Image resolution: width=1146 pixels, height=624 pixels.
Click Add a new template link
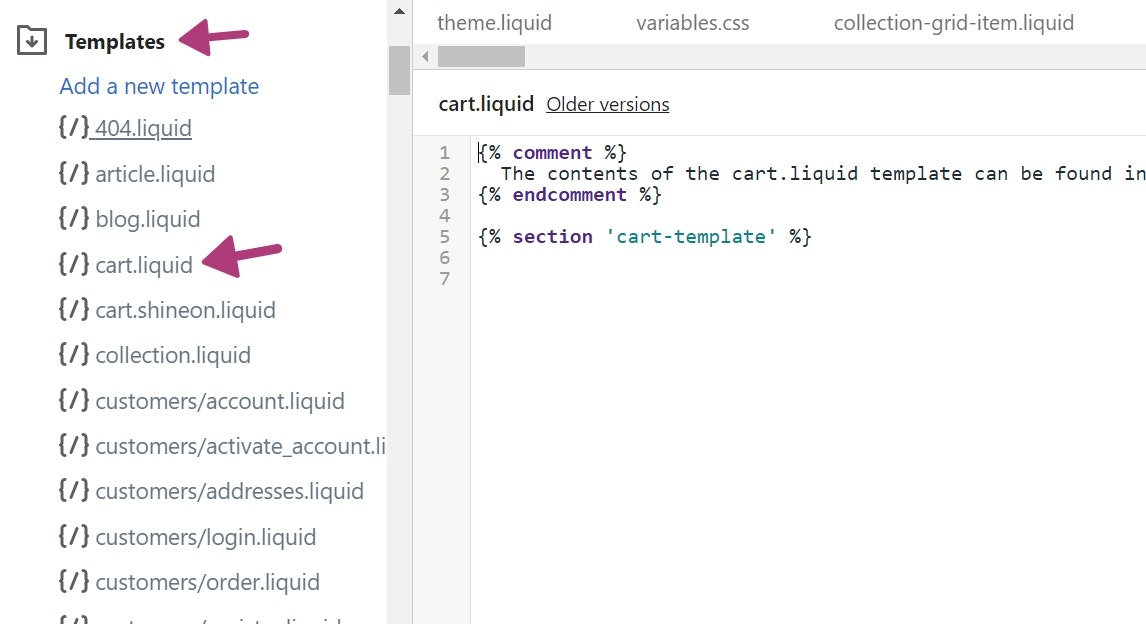pyautogui.click(x=159, y=86)
